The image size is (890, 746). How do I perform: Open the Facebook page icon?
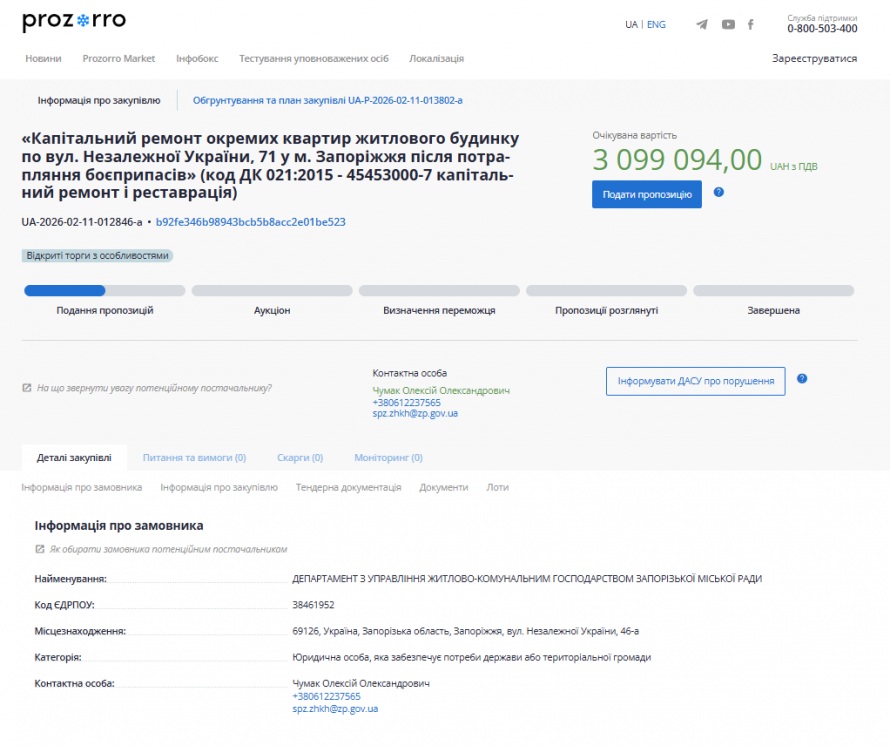751,25
